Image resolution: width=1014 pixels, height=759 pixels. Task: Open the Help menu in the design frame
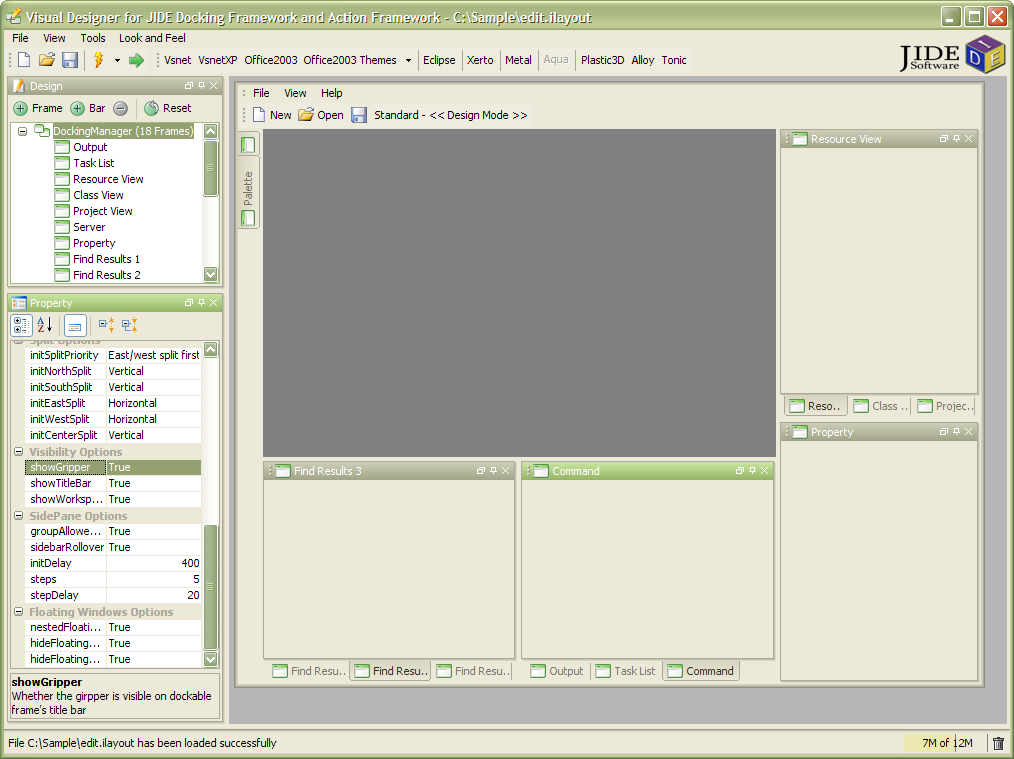332,93
